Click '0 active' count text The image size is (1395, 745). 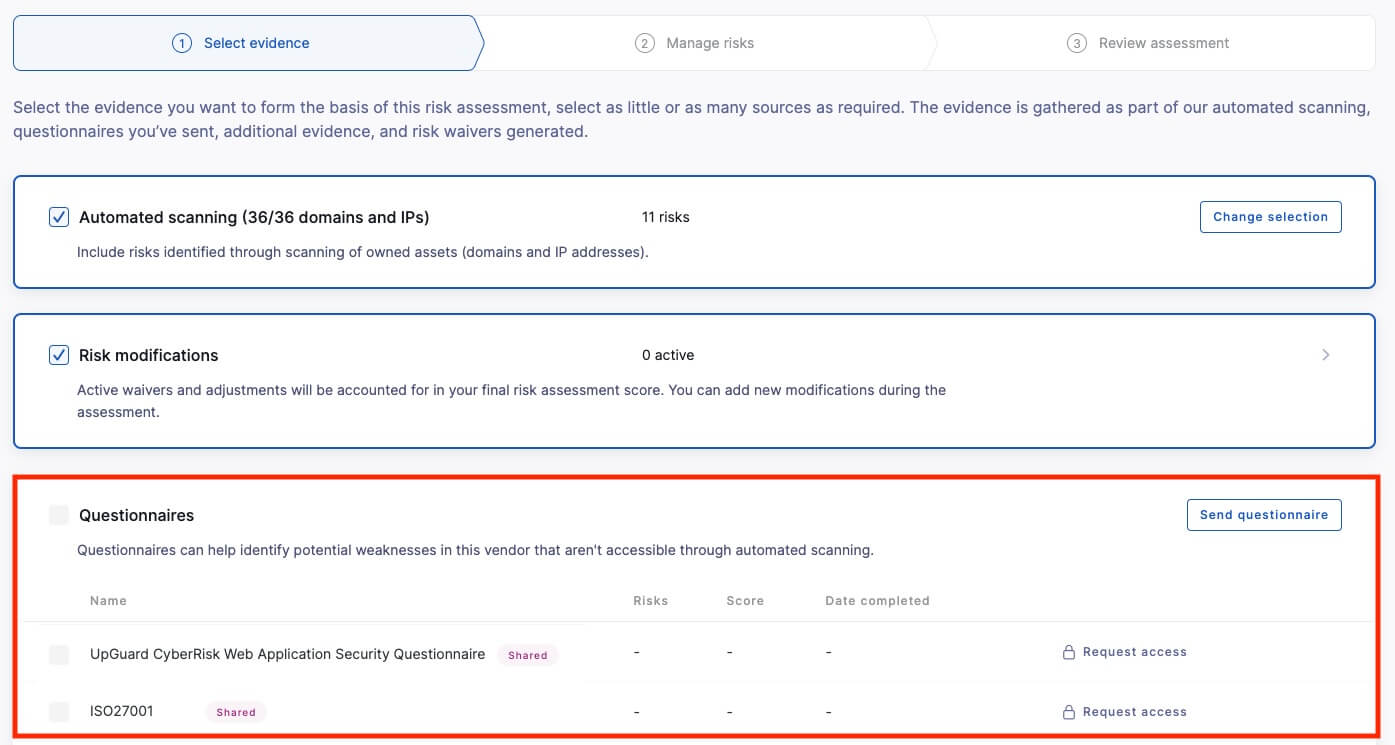coord(668,355)
